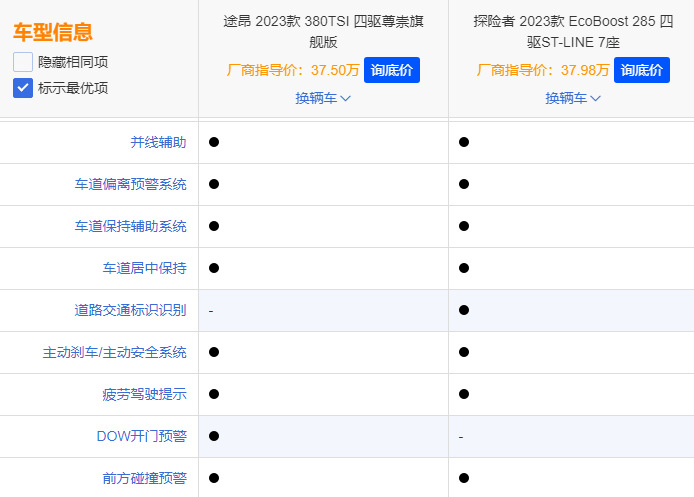Open the 并线辅助 feature link
Screen dimensions: 694x497
(158, 142)
